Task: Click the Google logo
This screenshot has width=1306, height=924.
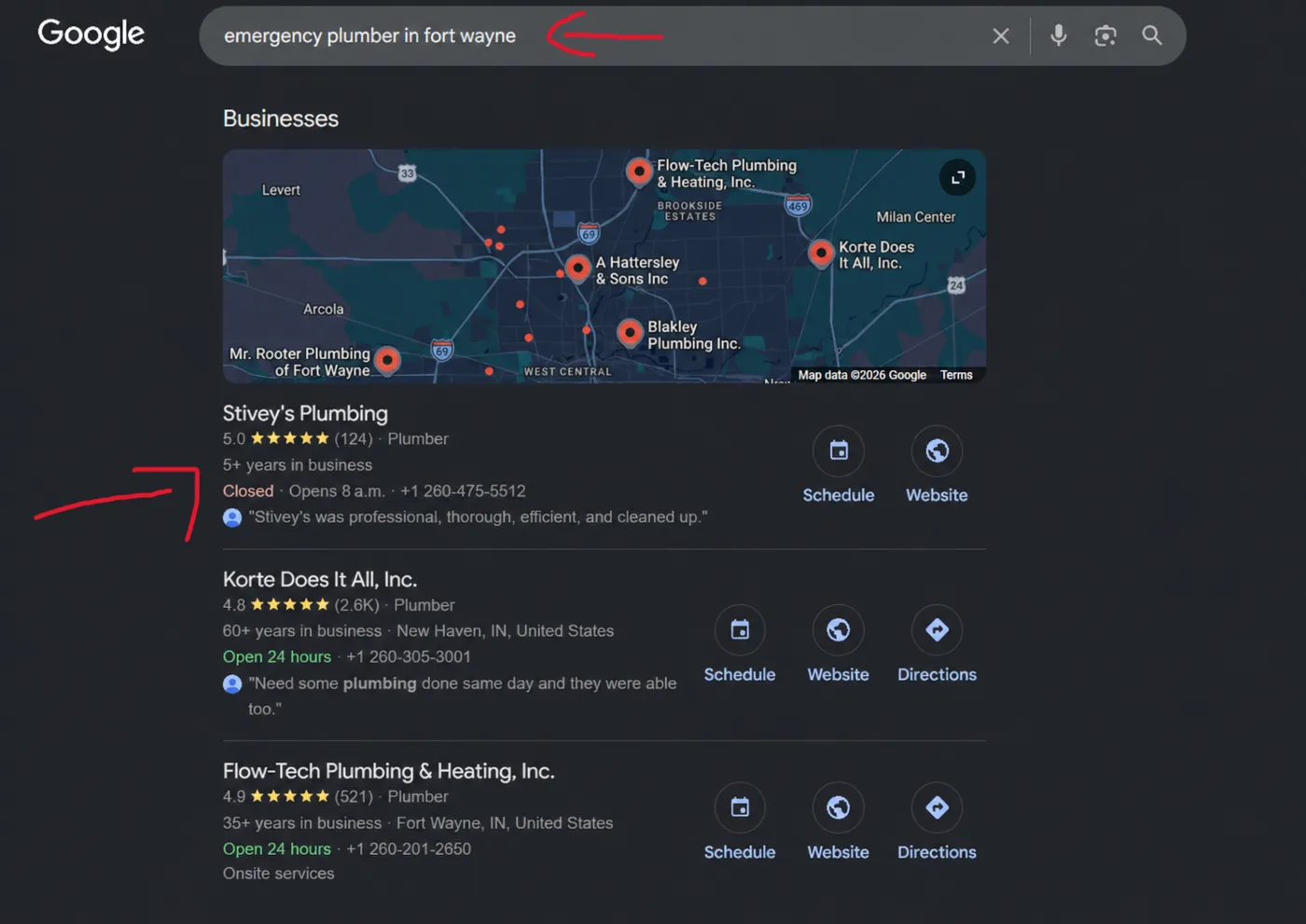Action: pos(90,34)
